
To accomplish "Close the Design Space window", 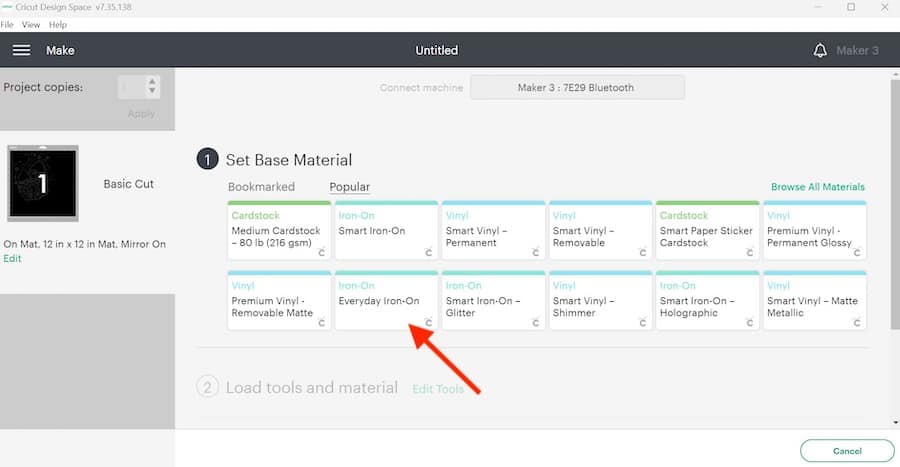I will point(885,7).
